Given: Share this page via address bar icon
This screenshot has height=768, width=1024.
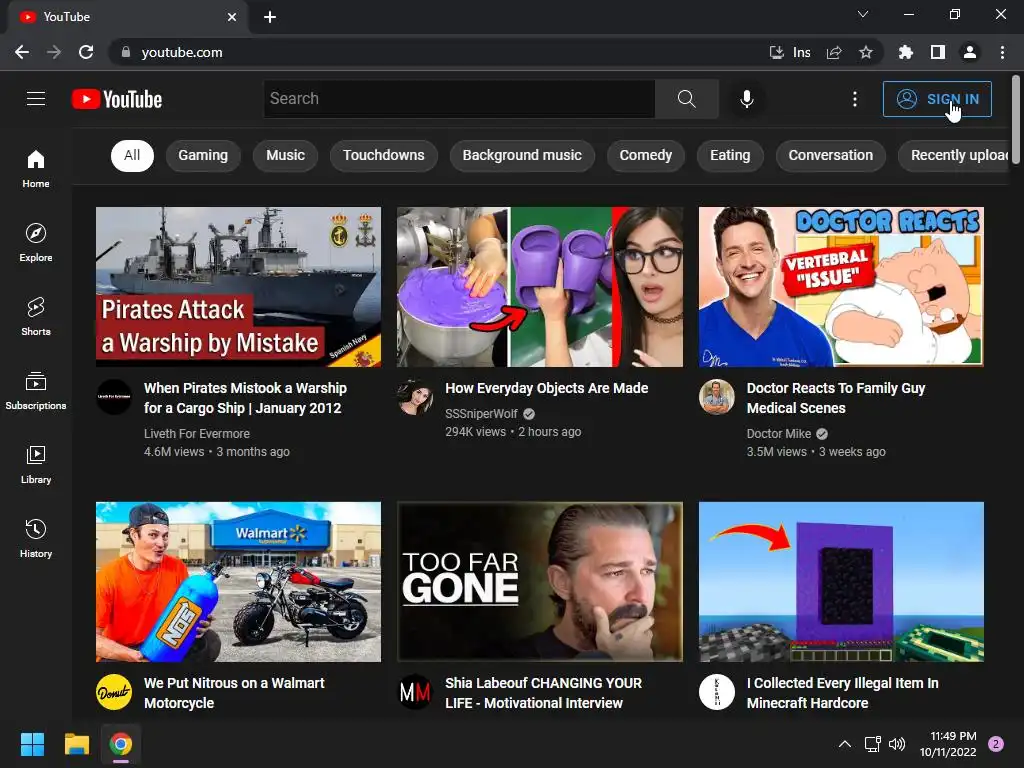Looking at the screenshot, I should pos(834,52).
